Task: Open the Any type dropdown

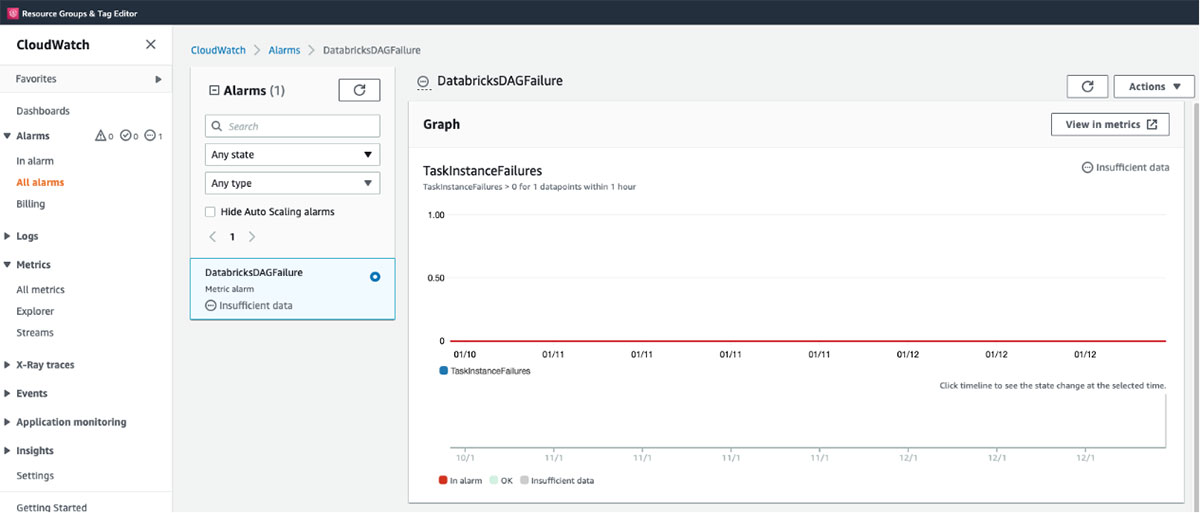Action: (x=292, y=183)
